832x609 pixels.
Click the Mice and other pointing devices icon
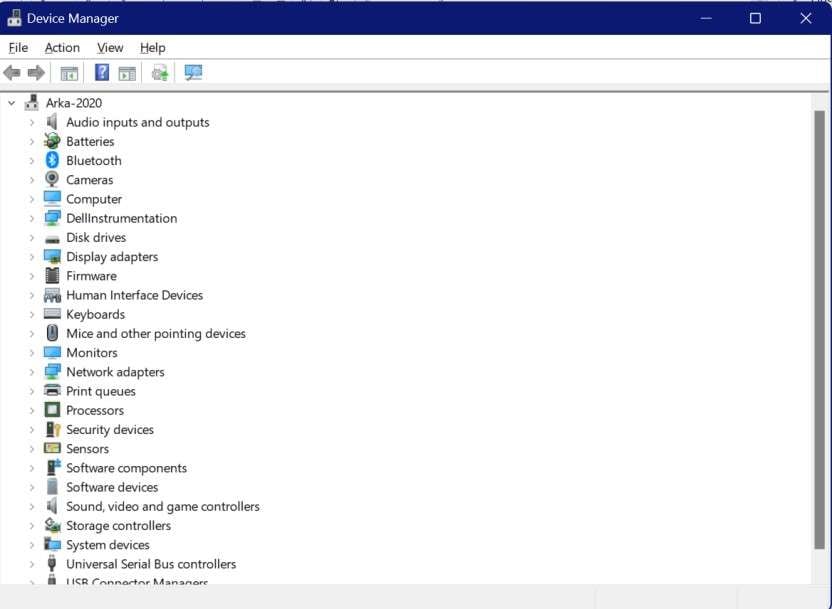point(52,333)
